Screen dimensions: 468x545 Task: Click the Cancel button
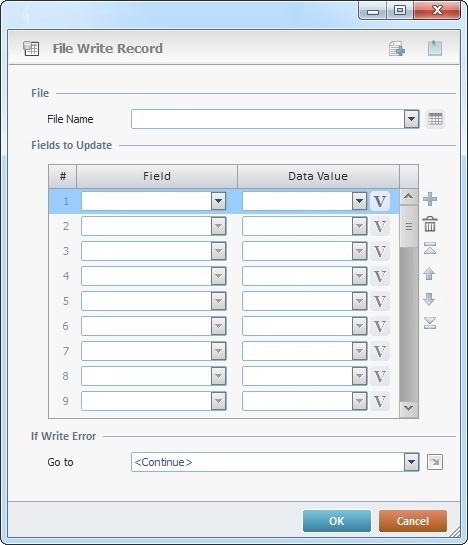click(413, 521)
